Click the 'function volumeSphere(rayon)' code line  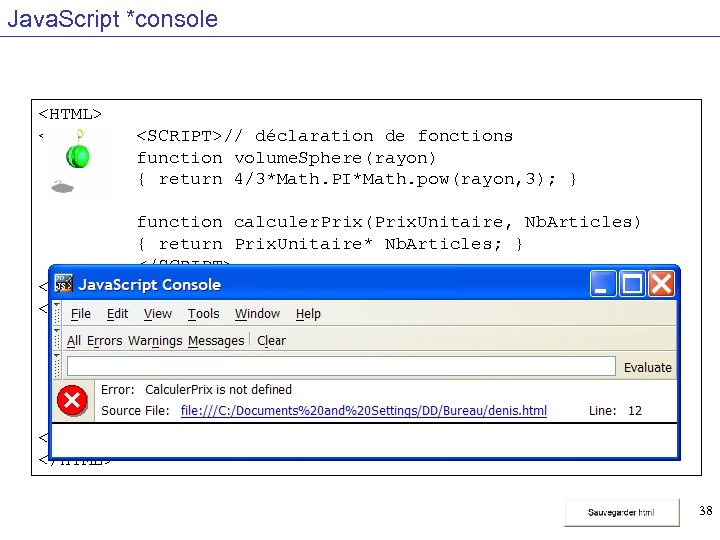point(286,158)
